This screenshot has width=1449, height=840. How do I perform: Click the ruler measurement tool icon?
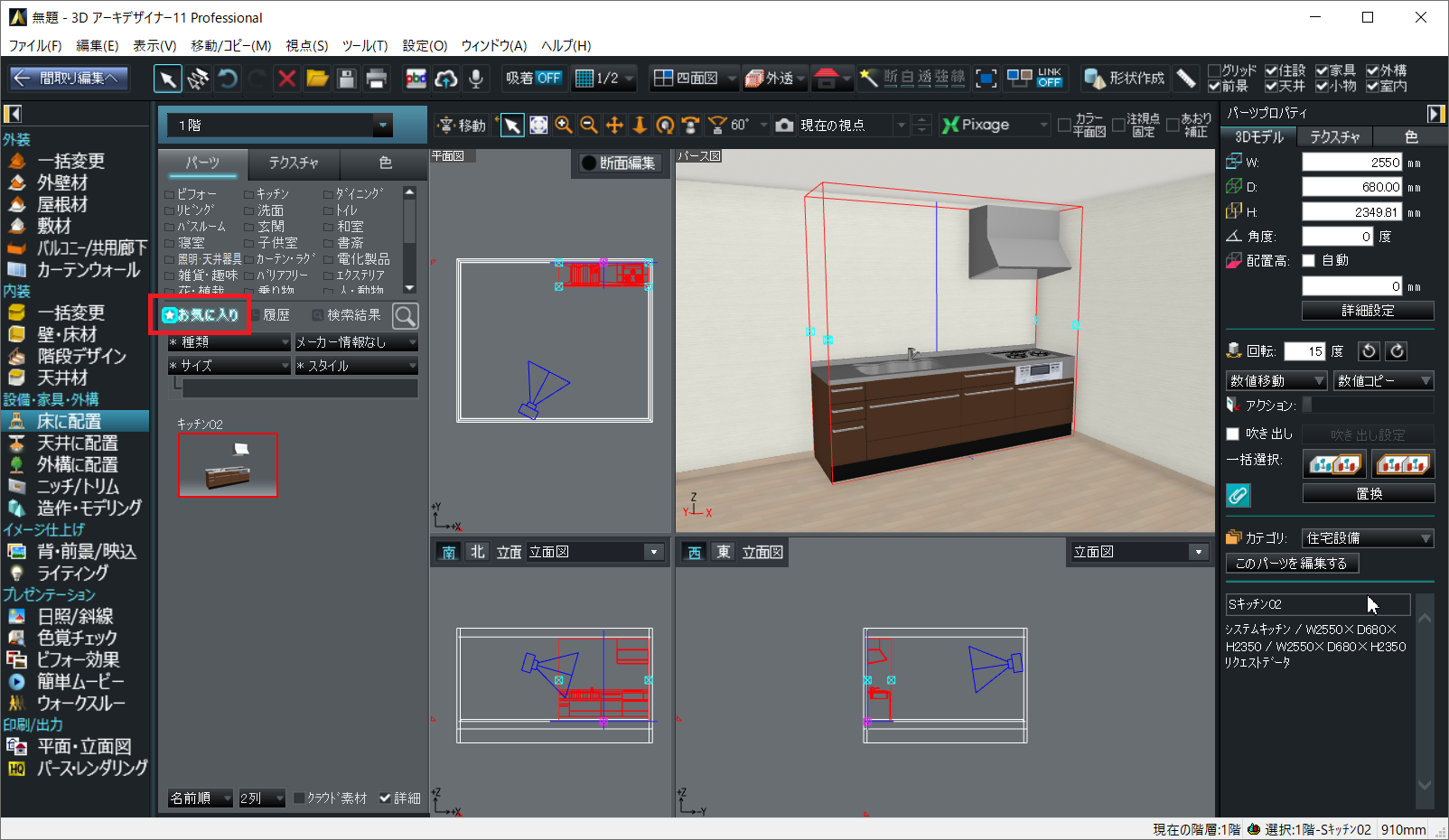coord(1186,79)
